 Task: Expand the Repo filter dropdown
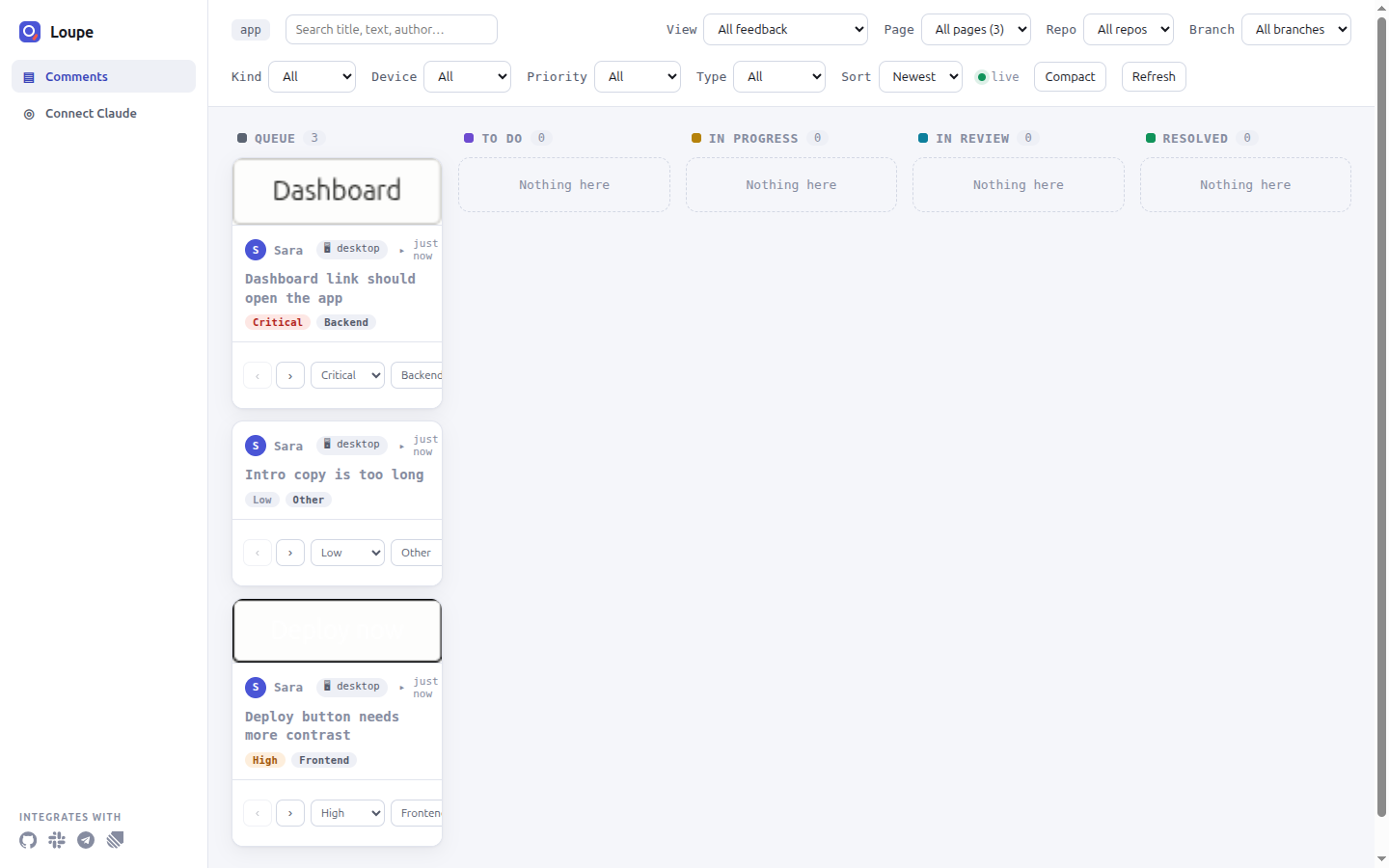point(1129,29)
